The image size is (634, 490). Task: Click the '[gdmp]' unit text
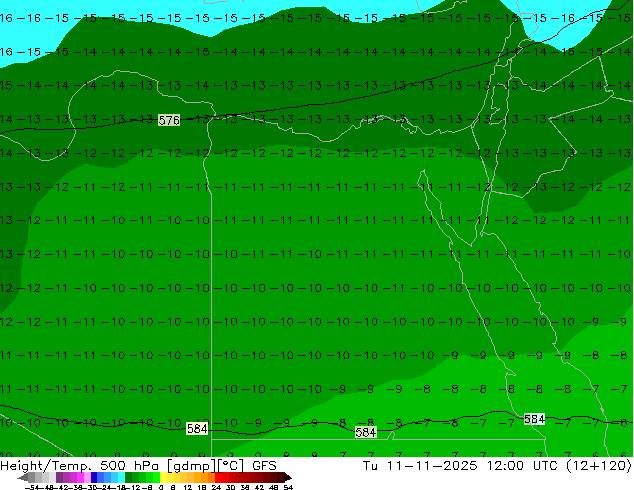click(x=191, y=466)
